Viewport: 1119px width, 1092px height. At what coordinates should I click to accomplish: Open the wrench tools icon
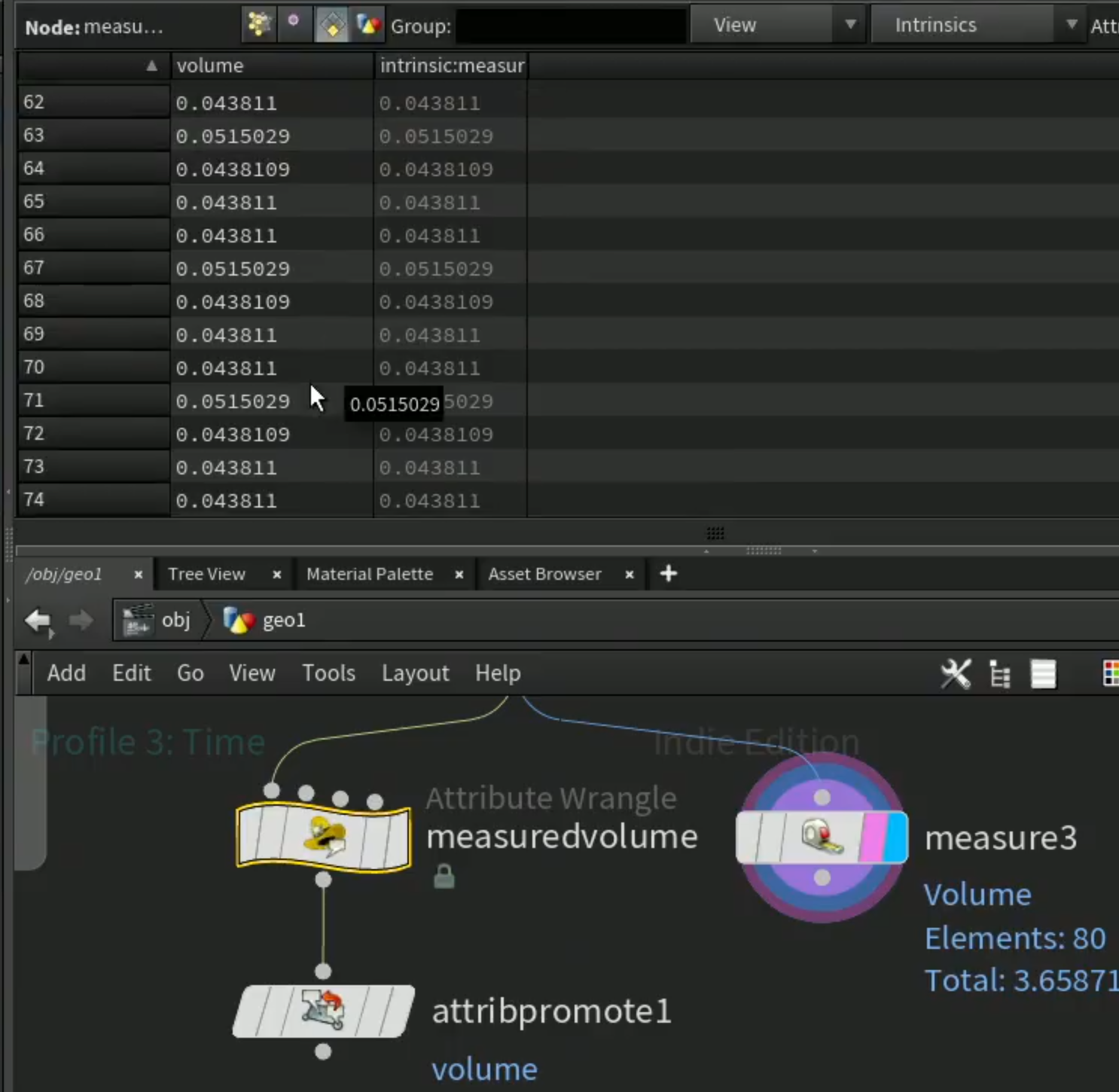pos(956,673)
